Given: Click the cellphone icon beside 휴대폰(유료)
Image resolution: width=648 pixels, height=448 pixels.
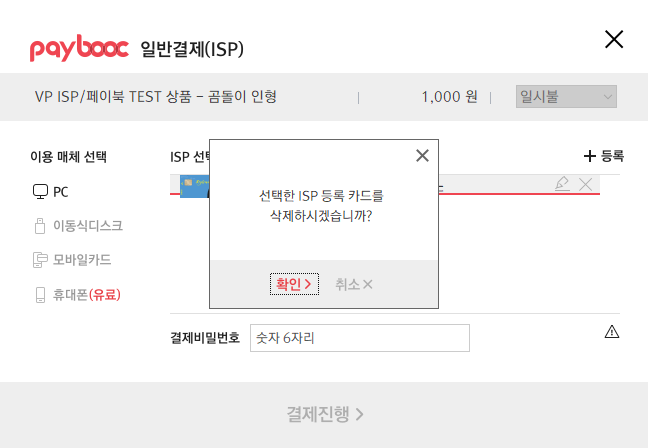Looking at the screenshot, I should tap(40, 295).
